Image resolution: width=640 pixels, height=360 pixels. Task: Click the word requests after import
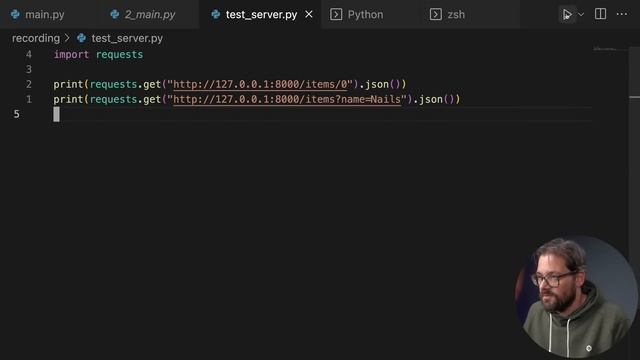(120, 54)
